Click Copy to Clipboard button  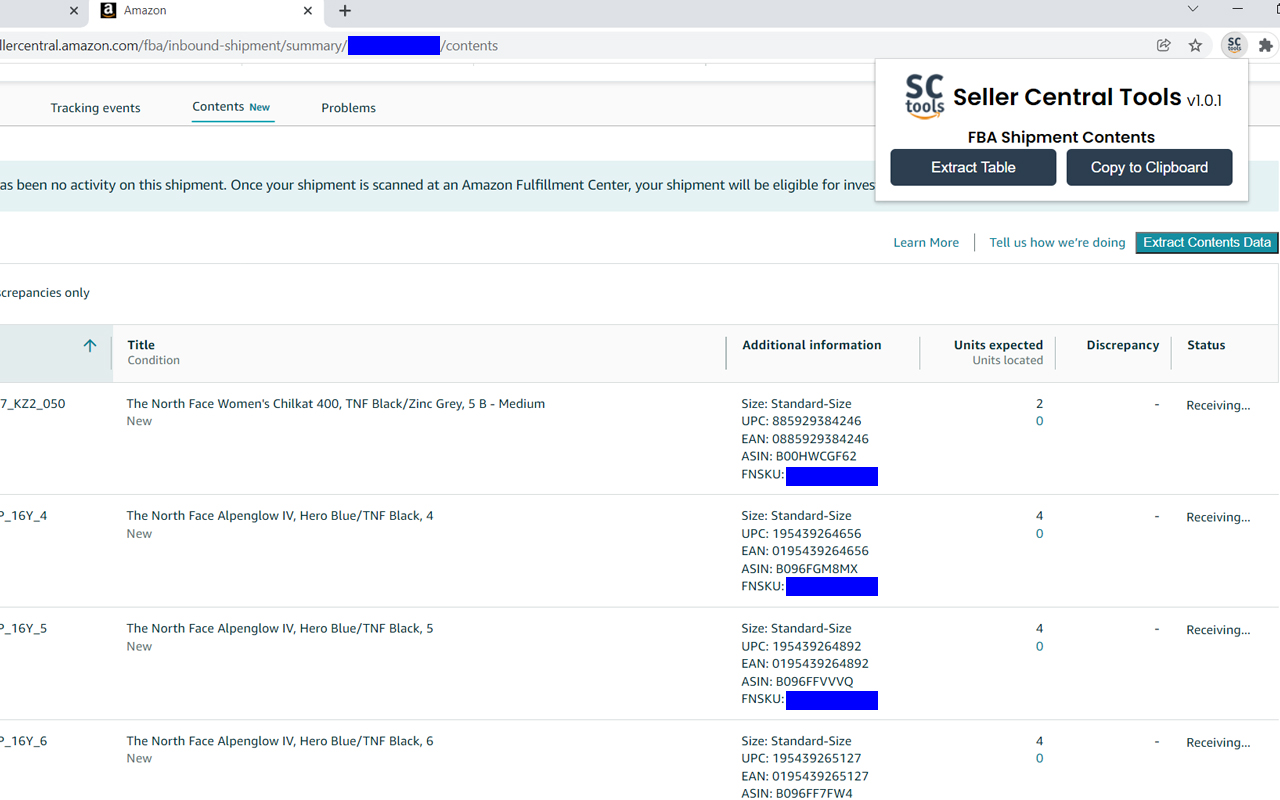1149,167
